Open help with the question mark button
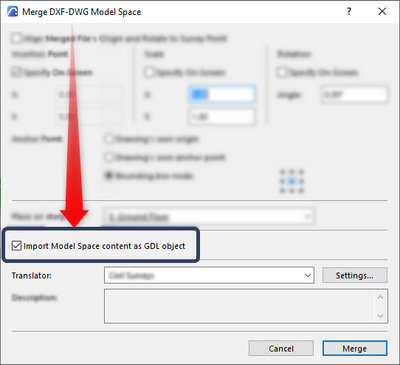 (349, 12)
